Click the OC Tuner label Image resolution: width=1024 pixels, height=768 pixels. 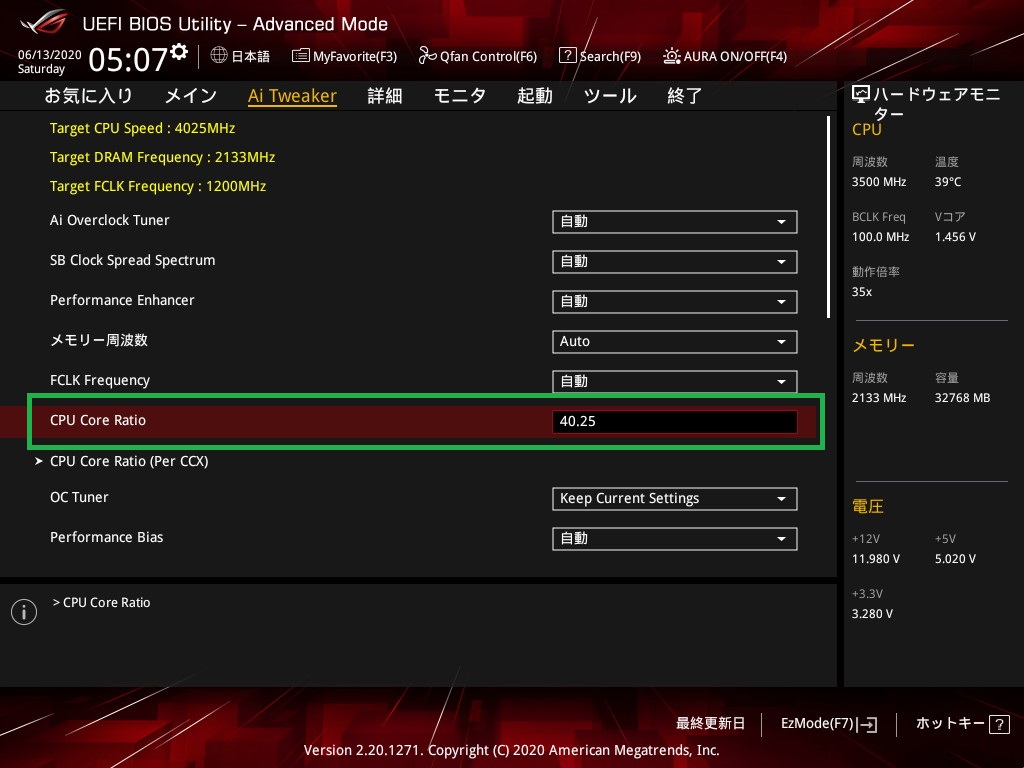coord(79,497)
